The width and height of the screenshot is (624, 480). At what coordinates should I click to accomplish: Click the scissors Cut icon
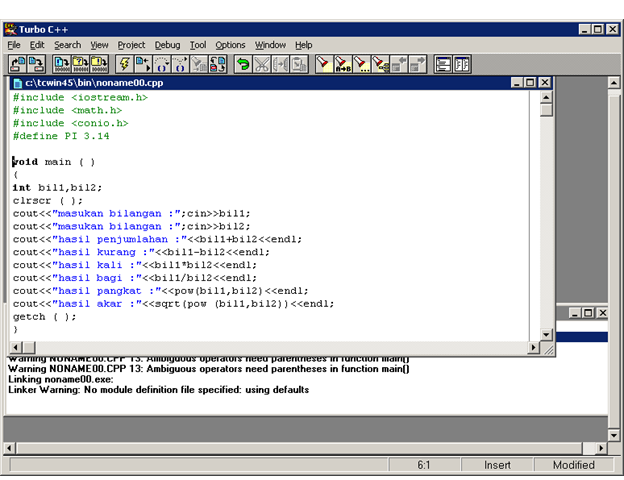(261, 64)
